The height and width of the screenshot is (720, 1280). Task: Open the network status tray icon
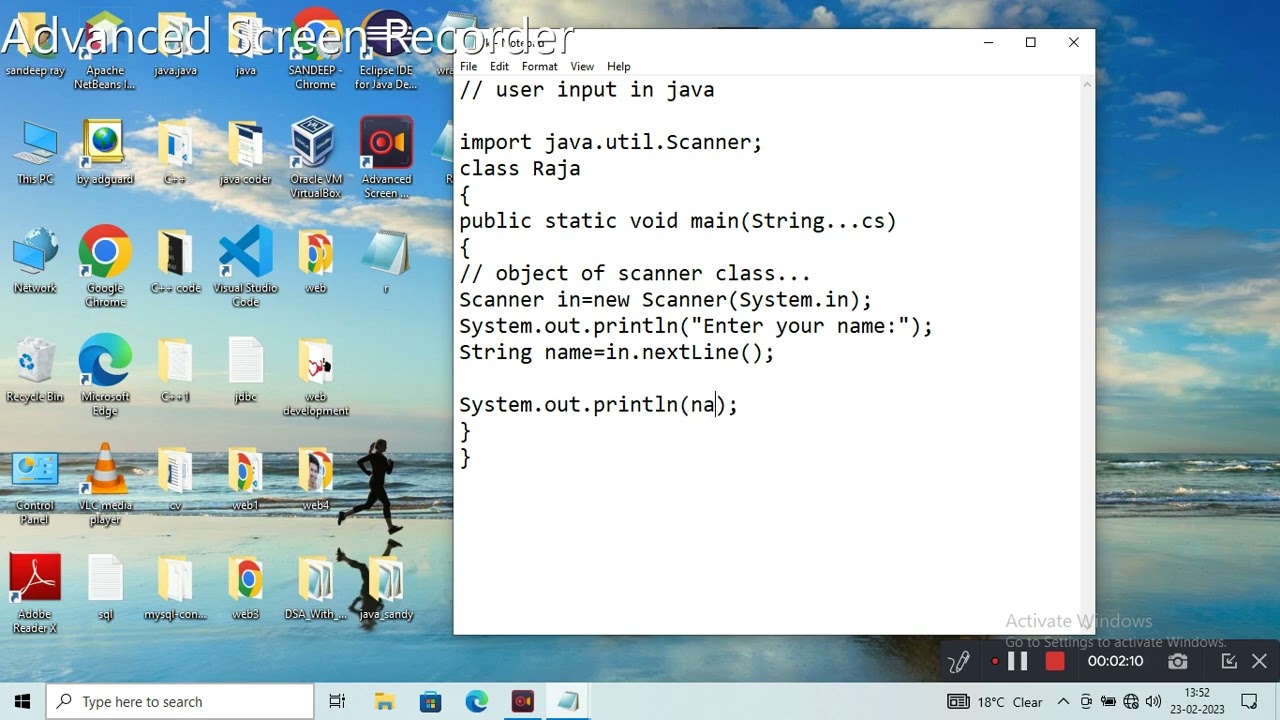pos(1131,701)
